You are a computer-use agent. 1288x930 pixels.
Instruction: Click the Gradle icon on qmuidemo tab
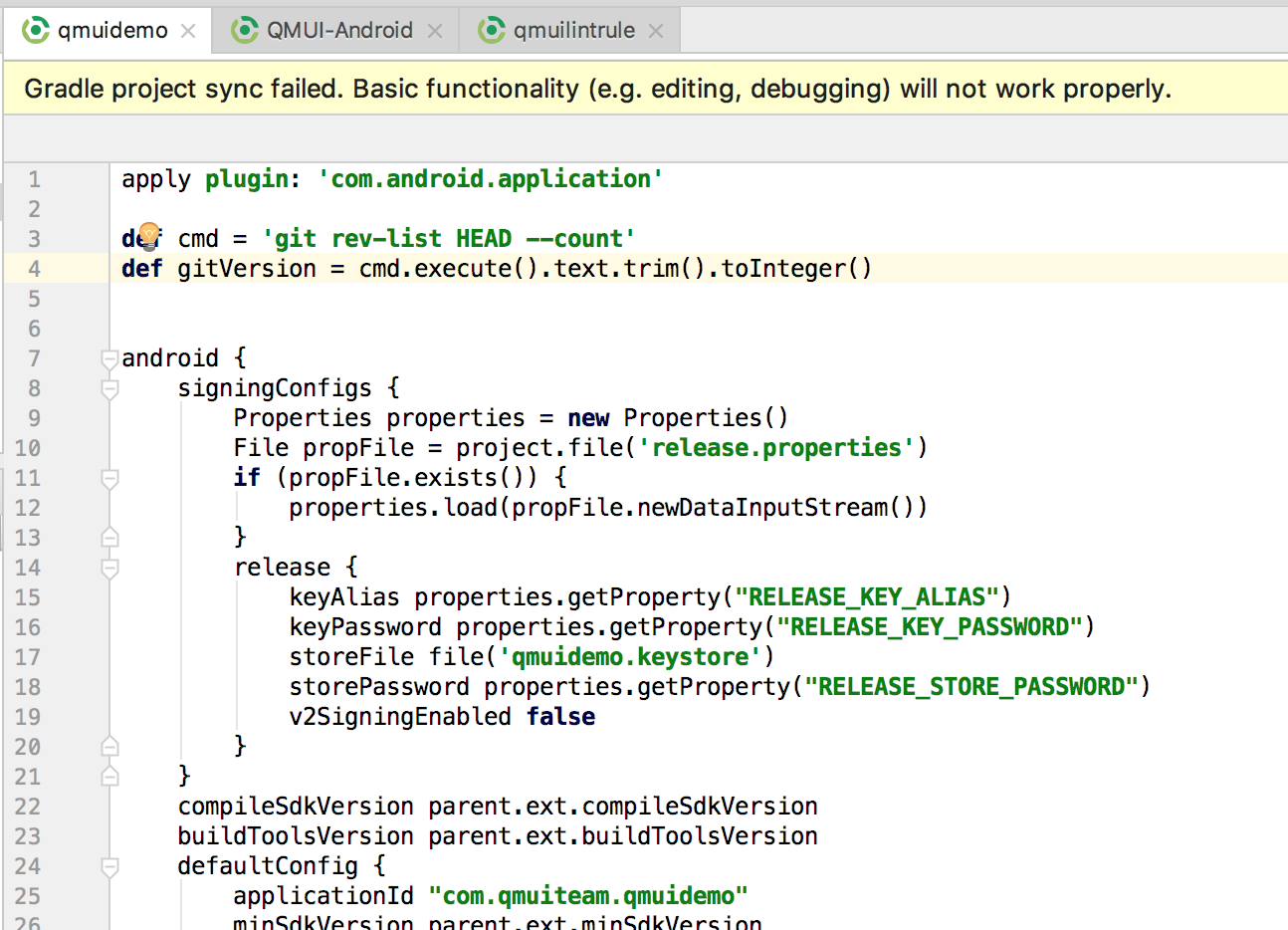[36, 31]
